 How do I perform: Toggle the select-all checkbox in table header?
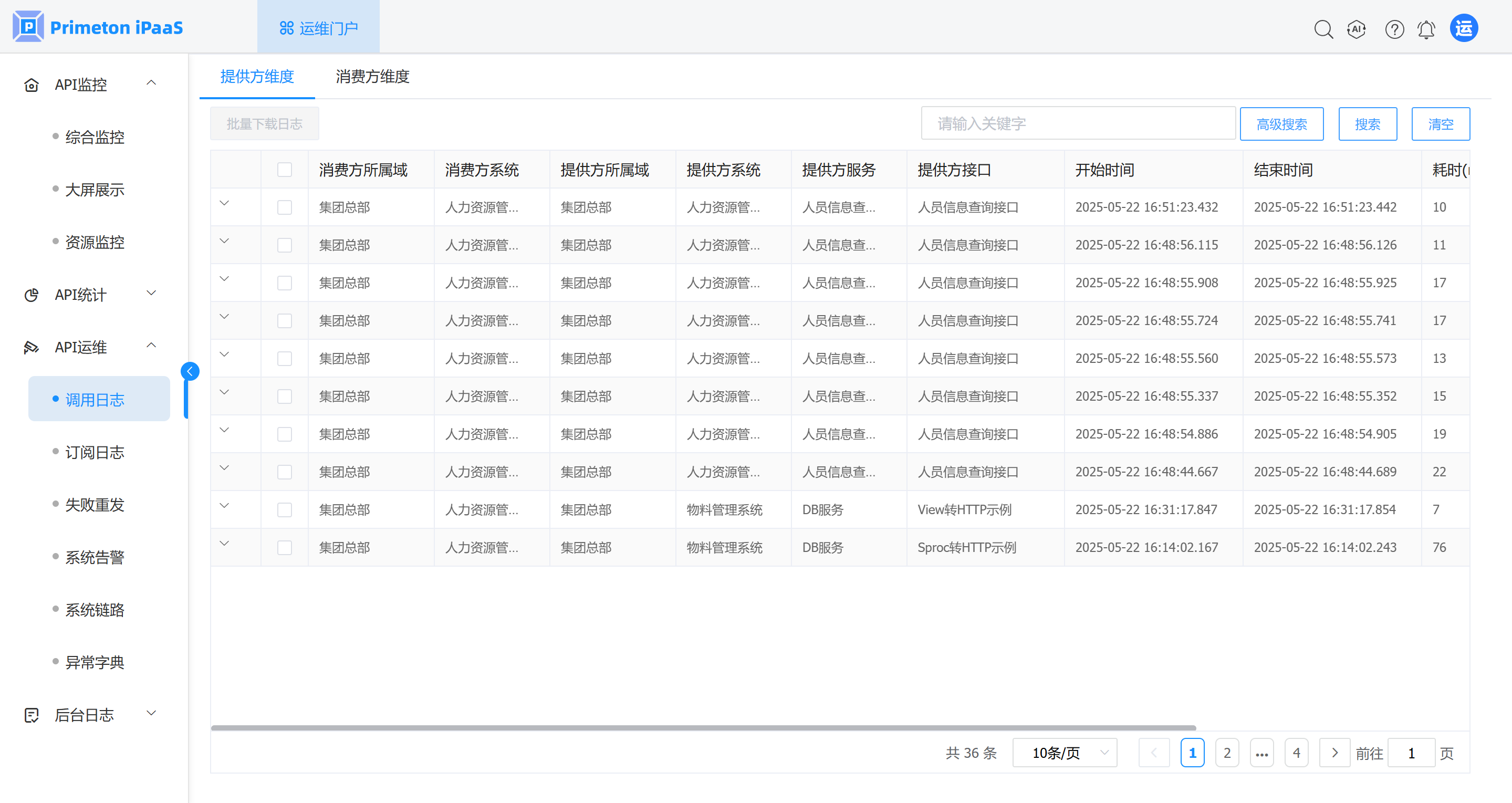[x=285, y=170]
